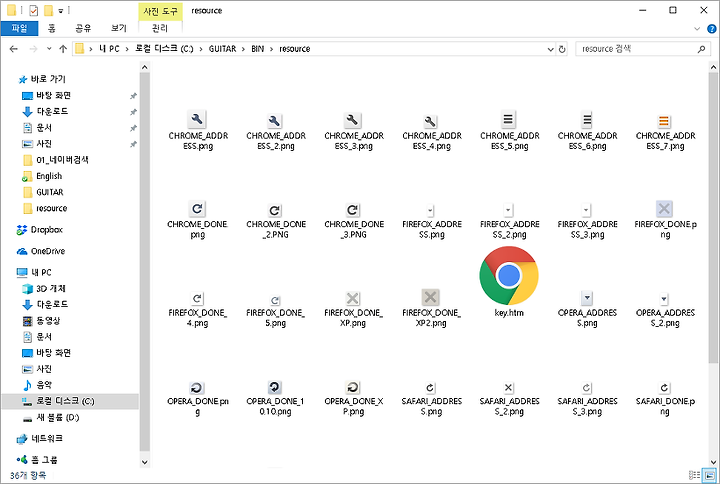This screenshot has width=720, height=484.
Task: Select CHROME_ADDRESS_4.png file icon
Action: tap(430, 122)
